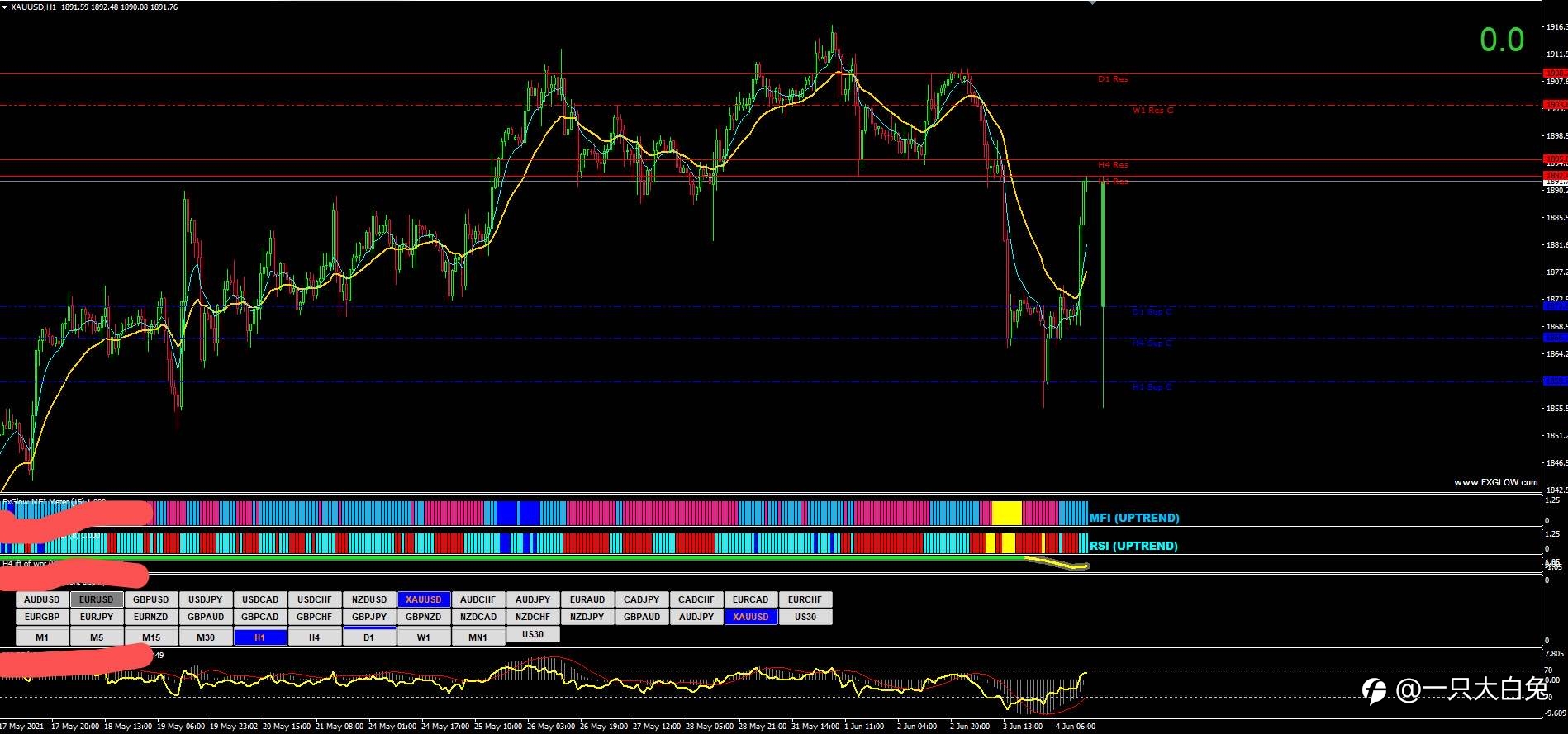Click the H1 Sup C support label
The image size is (1568, 734).
click(1152, 386)
